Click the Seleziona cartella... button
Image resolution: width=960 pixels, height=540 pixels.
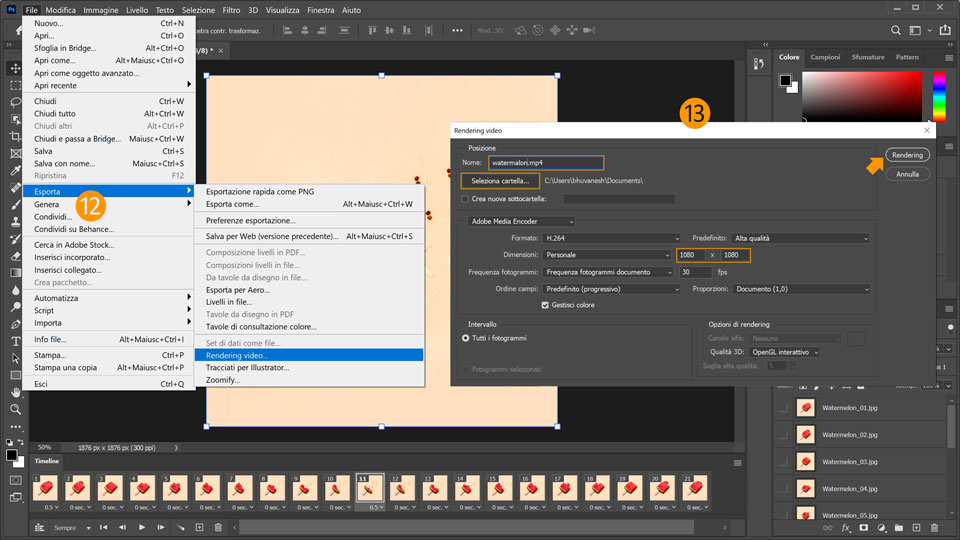tap(500, 181)
